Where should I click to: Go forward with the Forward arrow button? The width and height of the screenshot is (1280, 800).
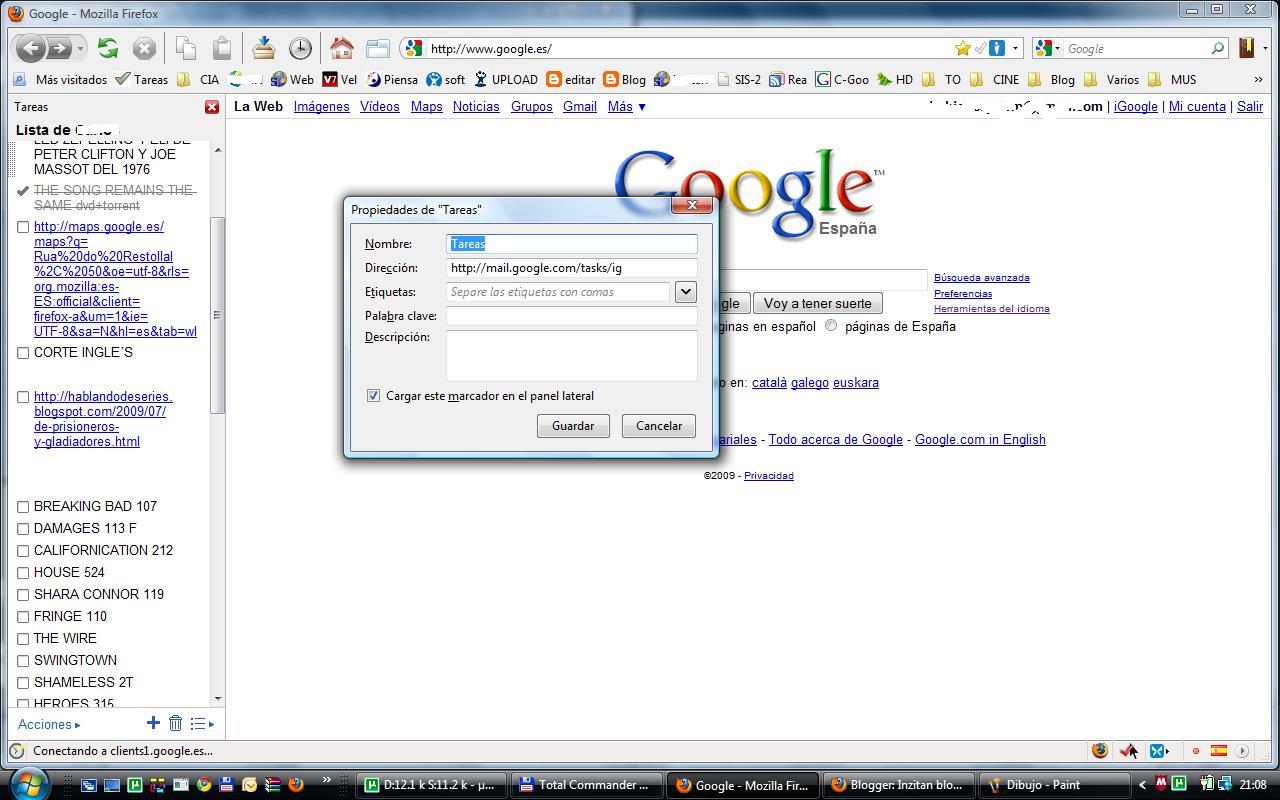click(59, 48)
